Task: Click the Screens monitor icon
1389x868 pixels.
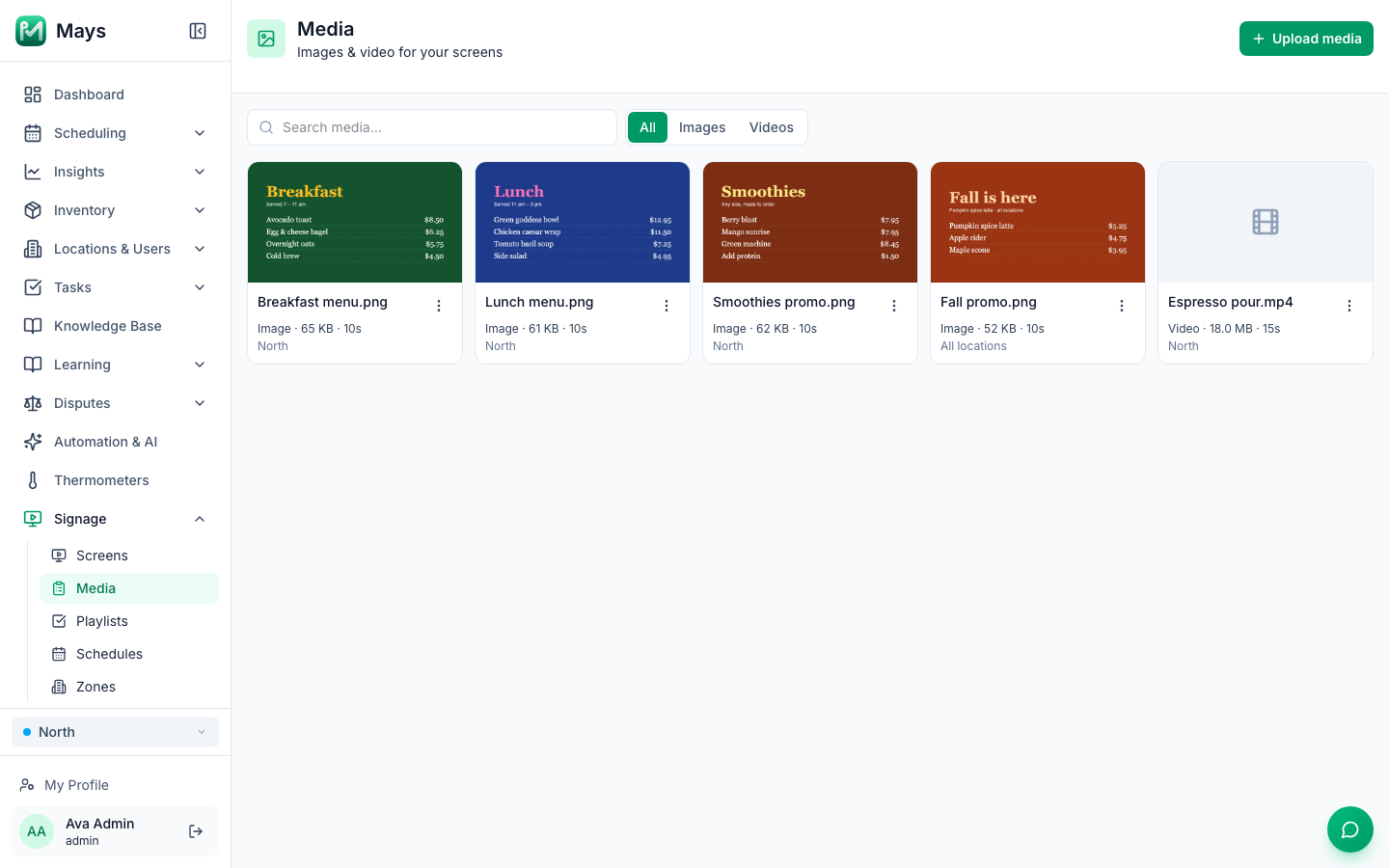Action: tap(59, 556)
